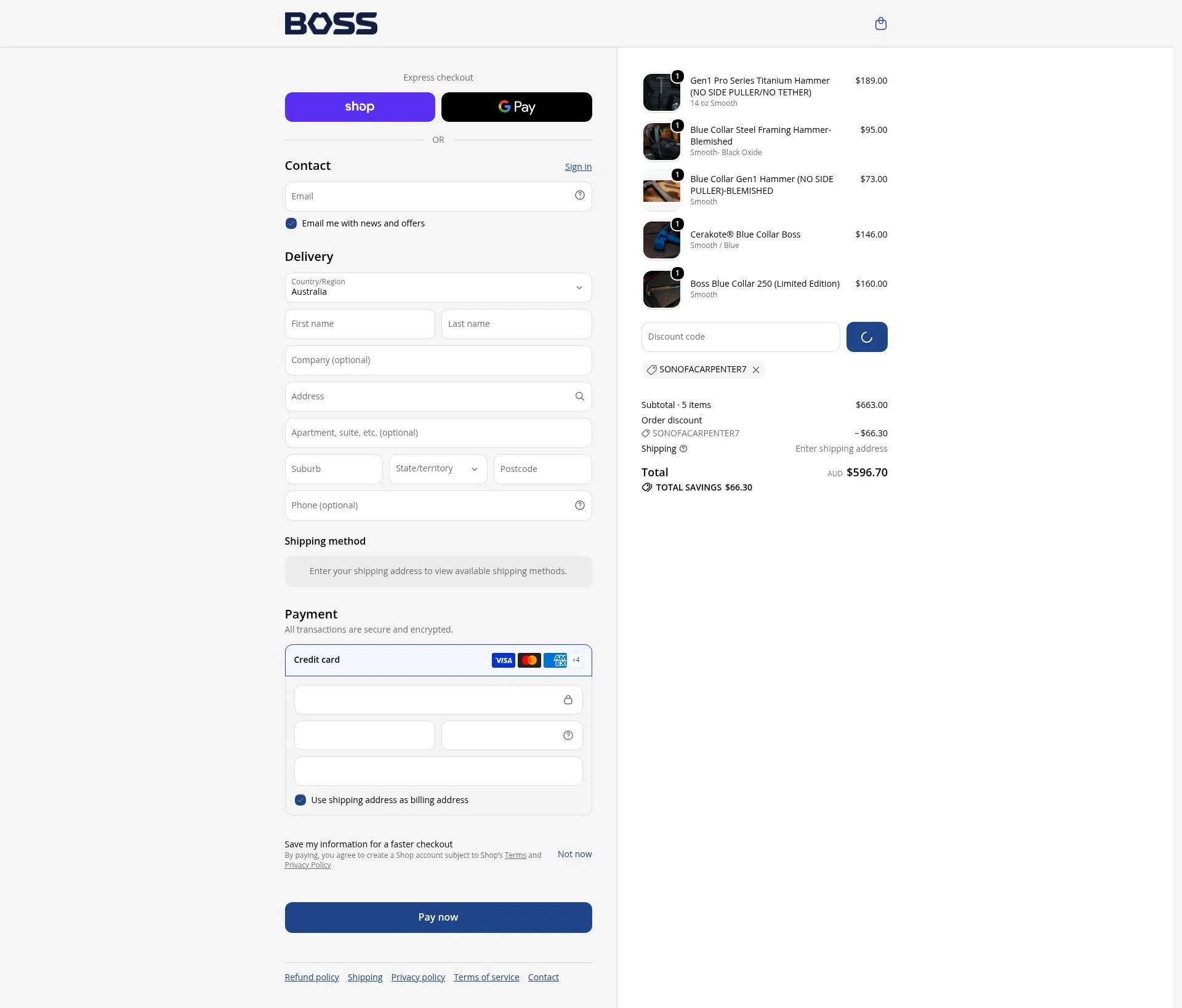Click the shipping info question icon
Screen dimensions: 1182x1008
[x=683, y=449]
